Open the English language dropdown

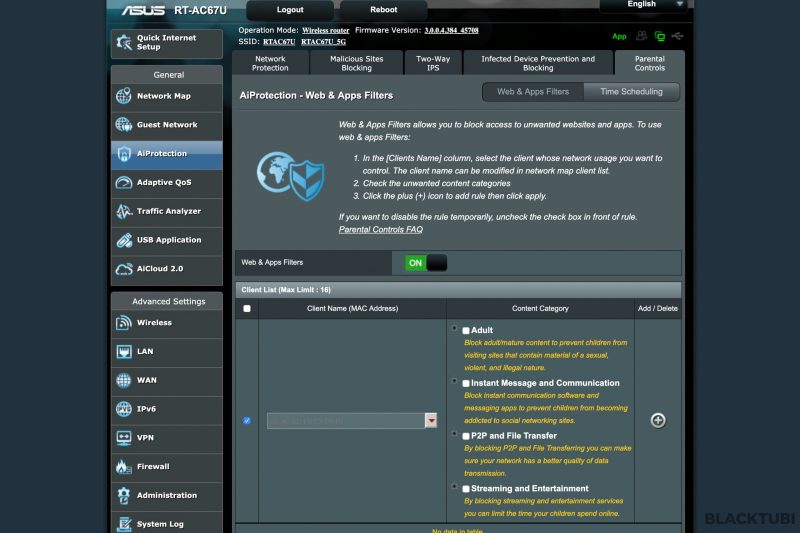coord(644,5)
